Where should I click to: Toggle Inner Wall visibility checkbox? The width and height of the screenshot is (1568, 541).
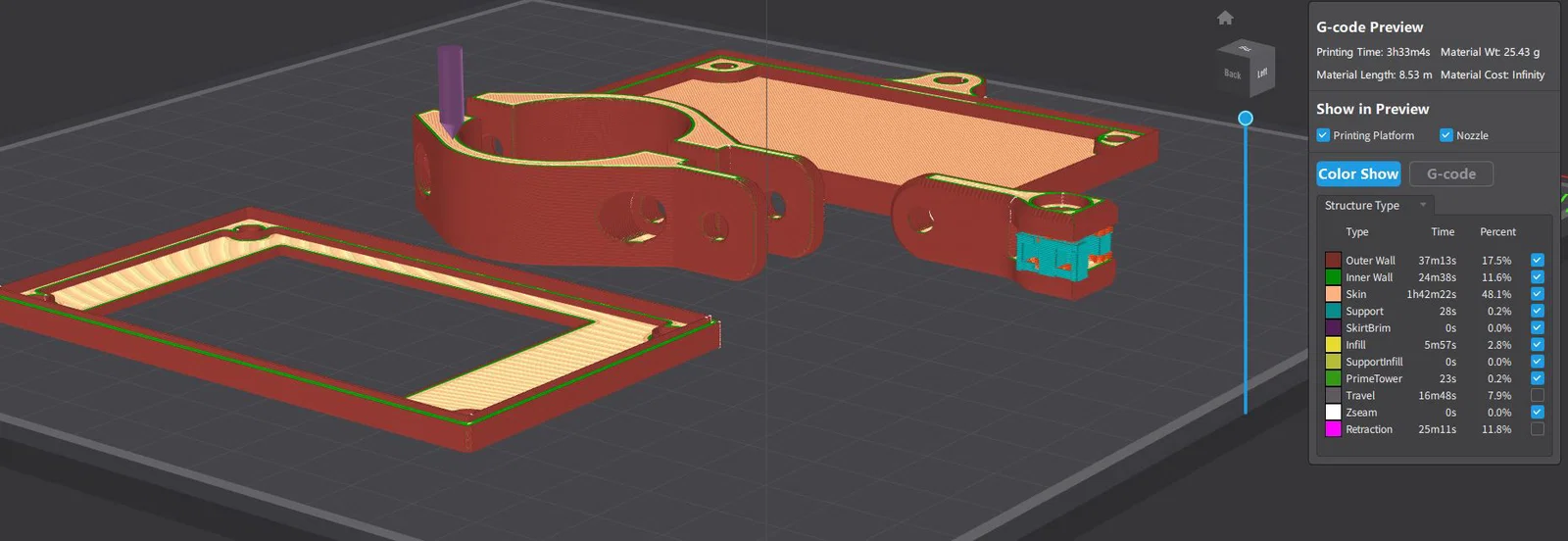(x=1537, y=277)
